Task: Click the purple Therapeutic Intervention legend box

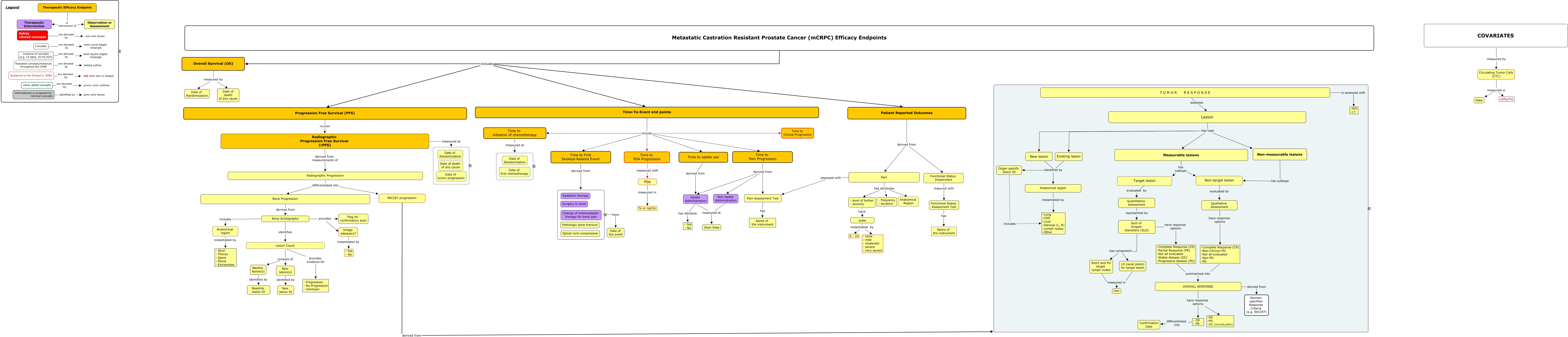Action: click(x=34, y=24)
